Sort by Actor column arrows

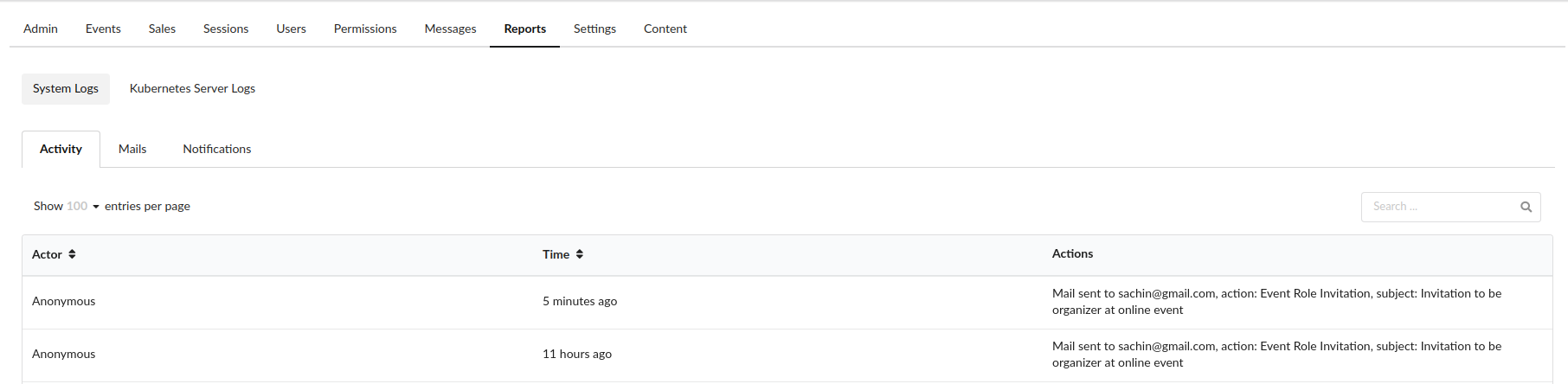click(72, 254)
